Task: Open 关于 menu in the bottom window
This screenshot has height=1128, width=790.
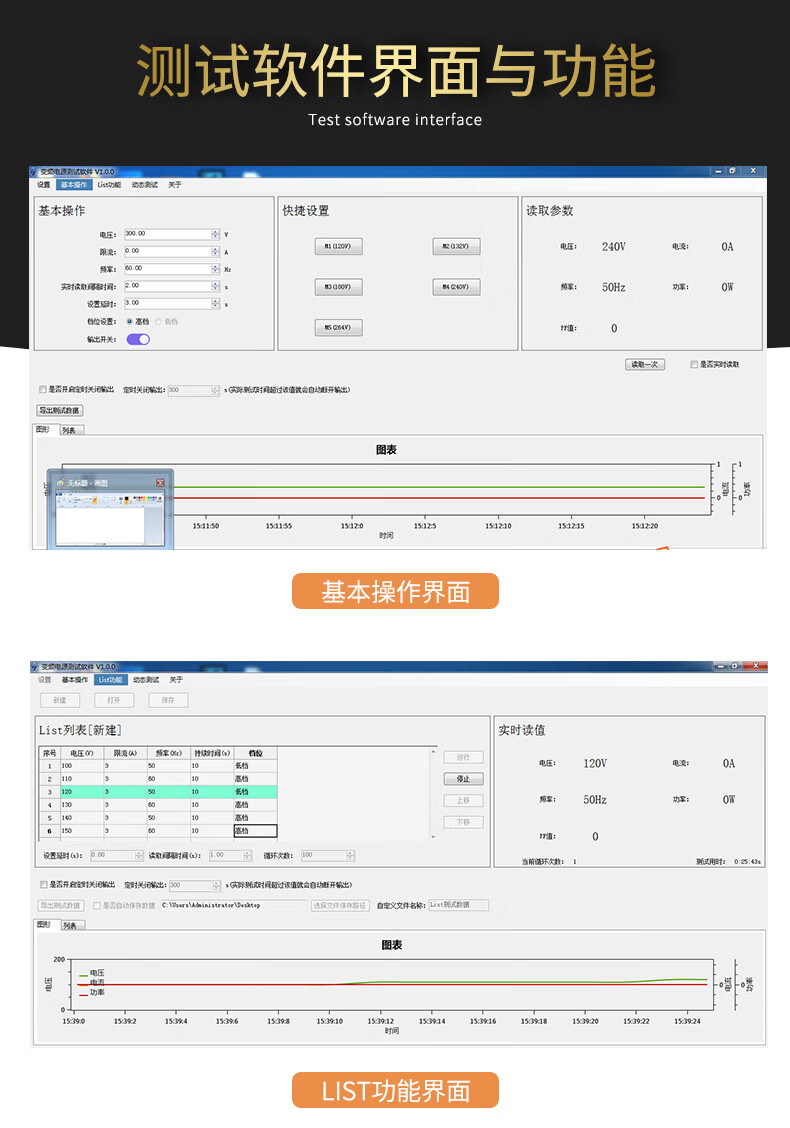Action: point(176,680)
